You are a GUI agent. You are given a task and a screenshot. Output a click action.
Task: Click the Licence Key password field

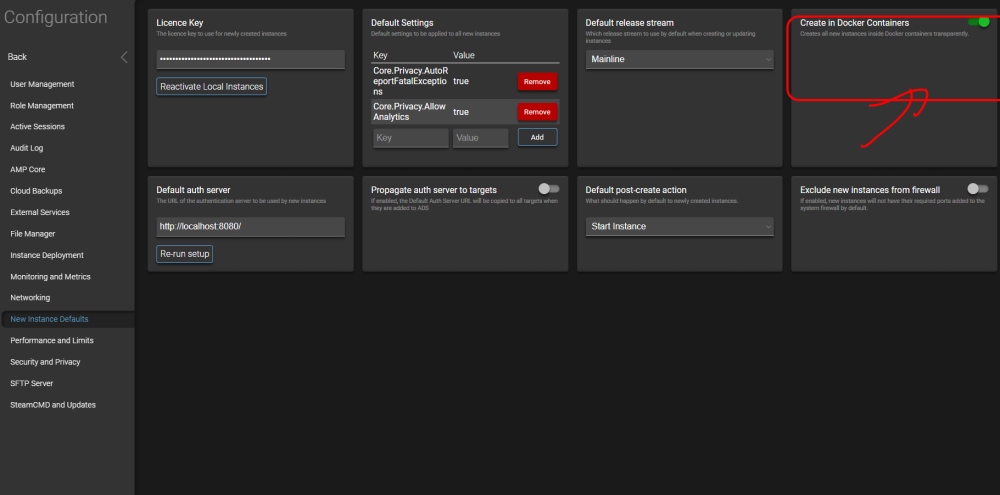(251, 59)
